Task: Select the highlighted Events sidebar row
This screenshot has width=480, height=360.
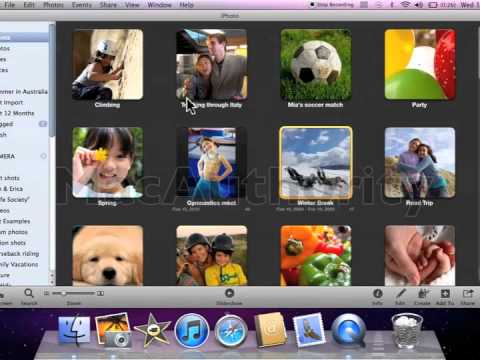Action: 24,37
